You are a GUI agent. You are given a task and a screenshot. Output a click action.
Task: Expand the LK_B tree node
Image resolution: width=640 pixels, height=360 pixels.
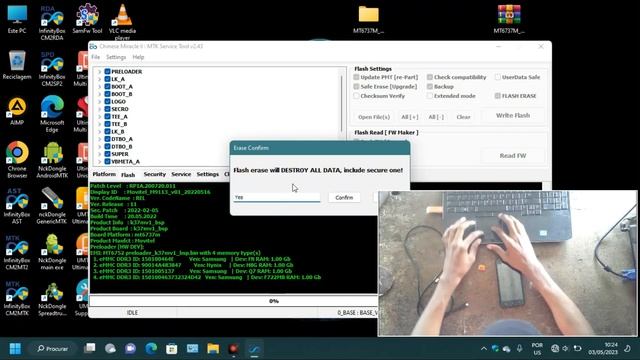pos(99,132)
